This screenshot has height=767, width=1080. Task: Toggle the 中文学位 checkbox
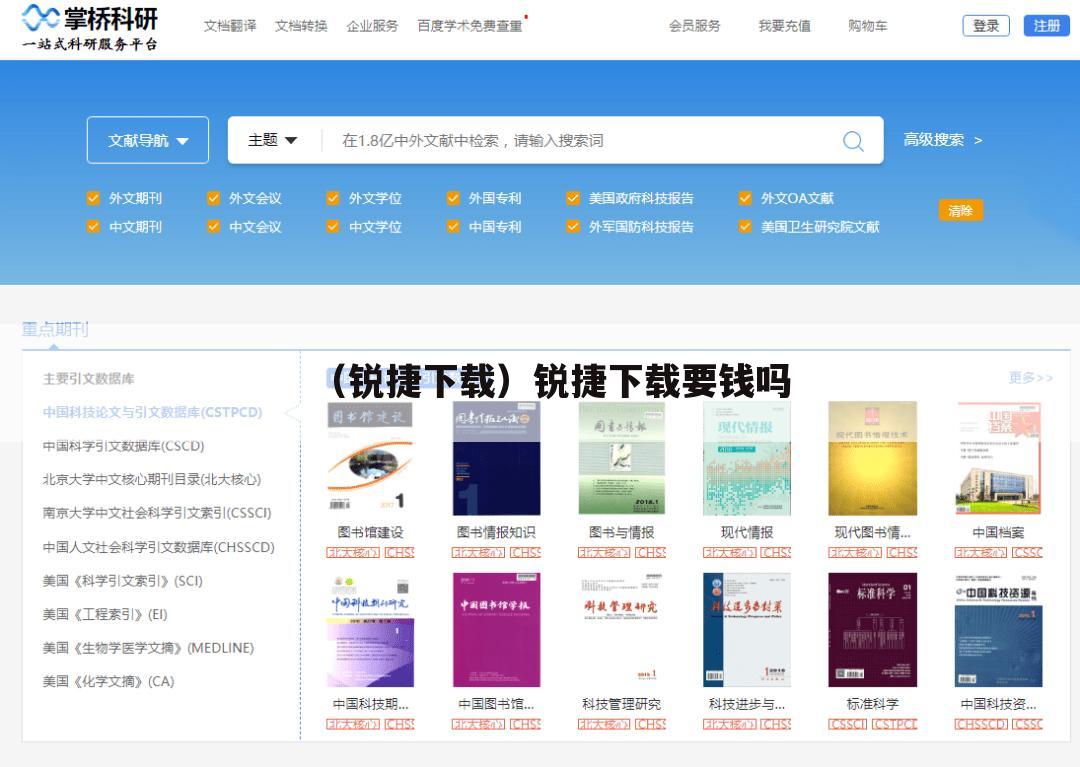333,227
